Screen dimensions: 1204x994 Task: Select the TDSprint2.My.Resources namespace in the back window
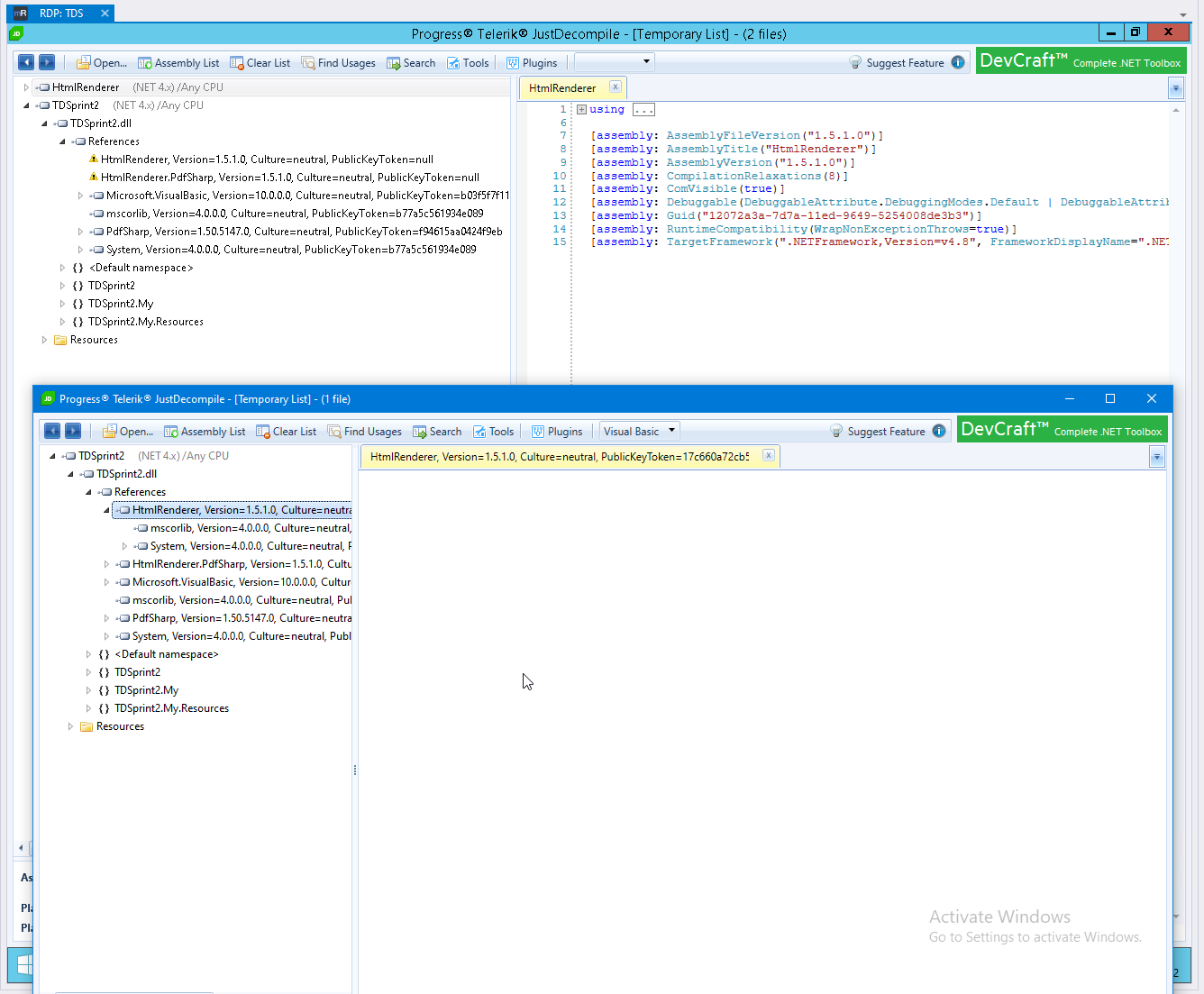pos(138,322)
